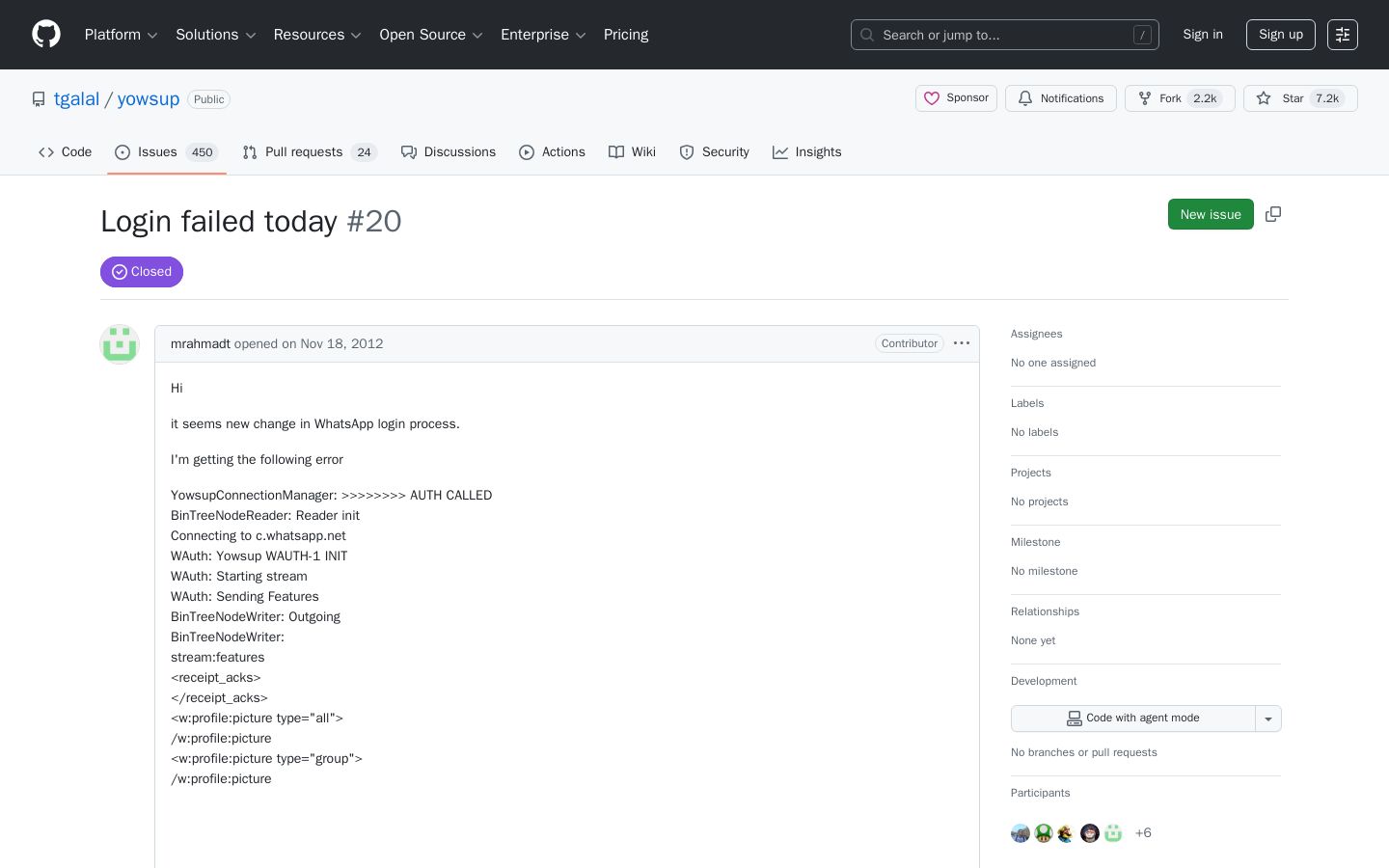Open the Actions tab

(x=553, y=152)
